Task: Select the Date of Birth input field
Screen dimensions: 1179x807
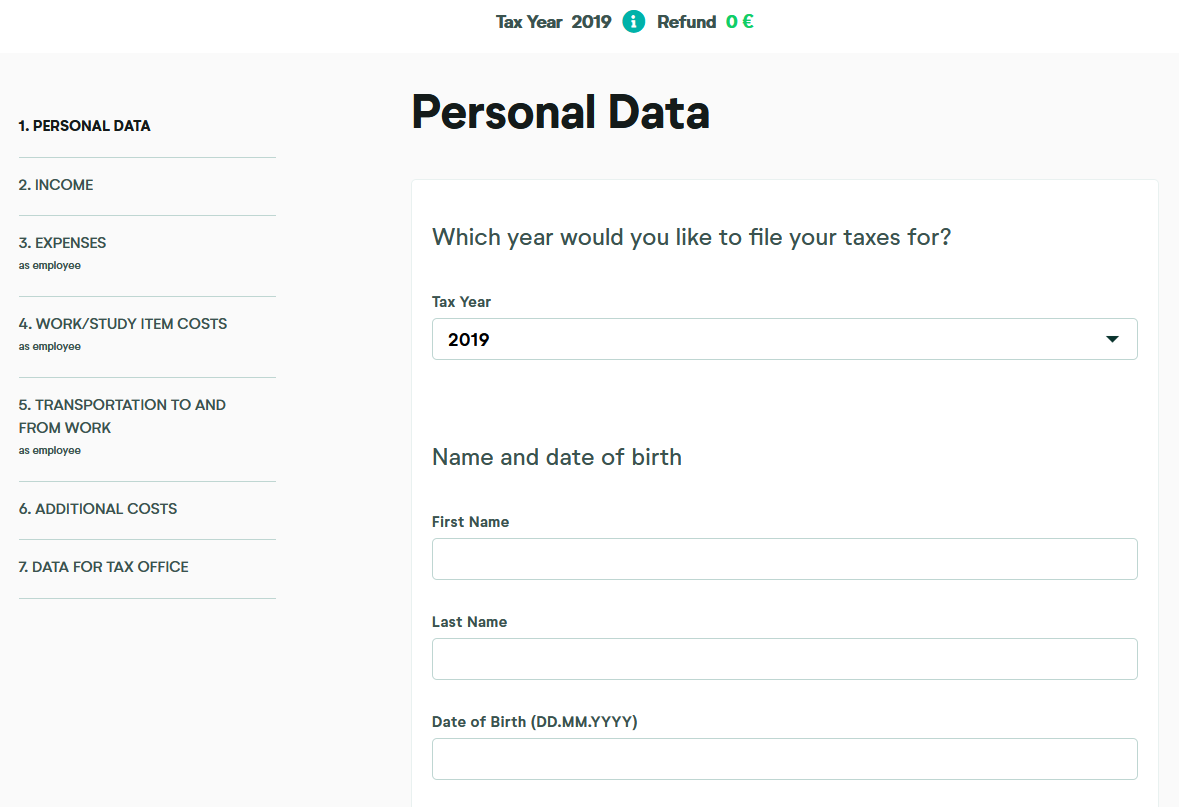Action: (784, 759)
